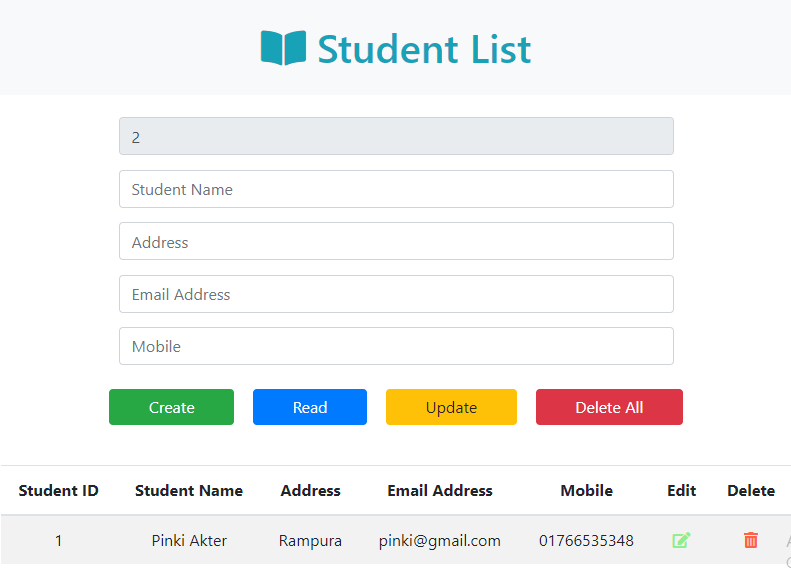Click the Student Name input field

pyautogui.click(x=396, y=189)
